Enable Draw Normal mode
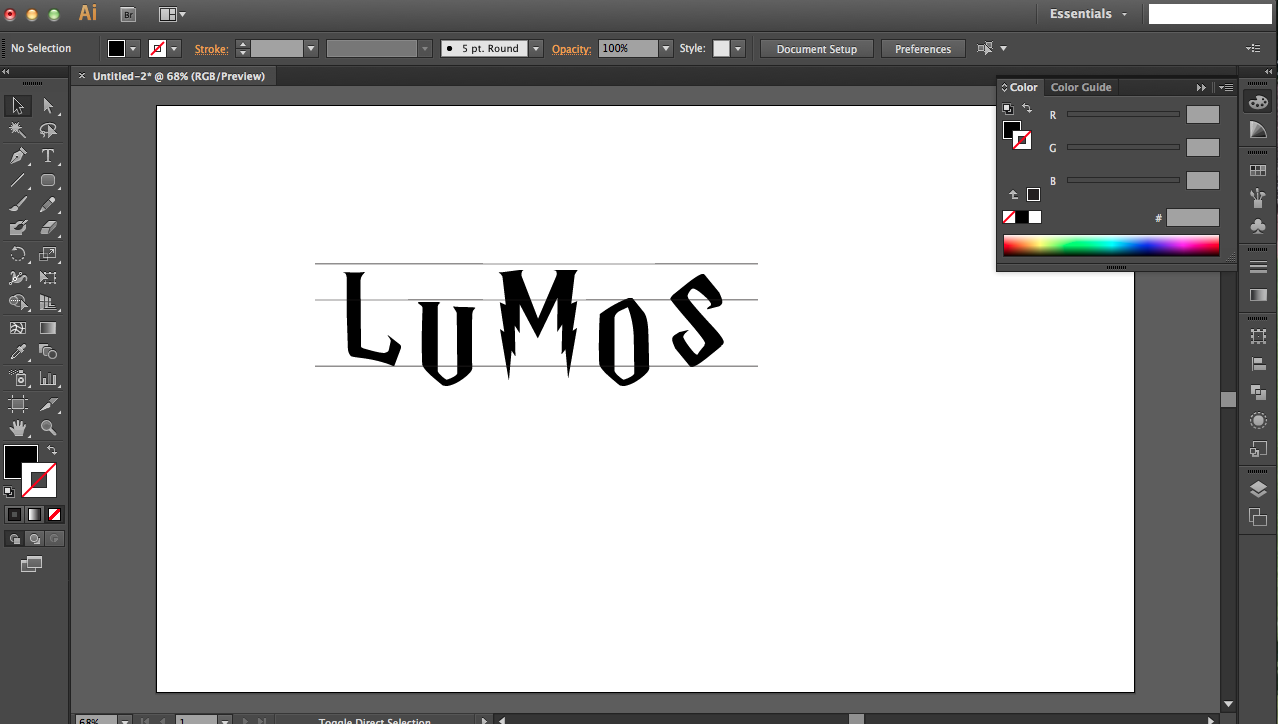 pos(14,539)
